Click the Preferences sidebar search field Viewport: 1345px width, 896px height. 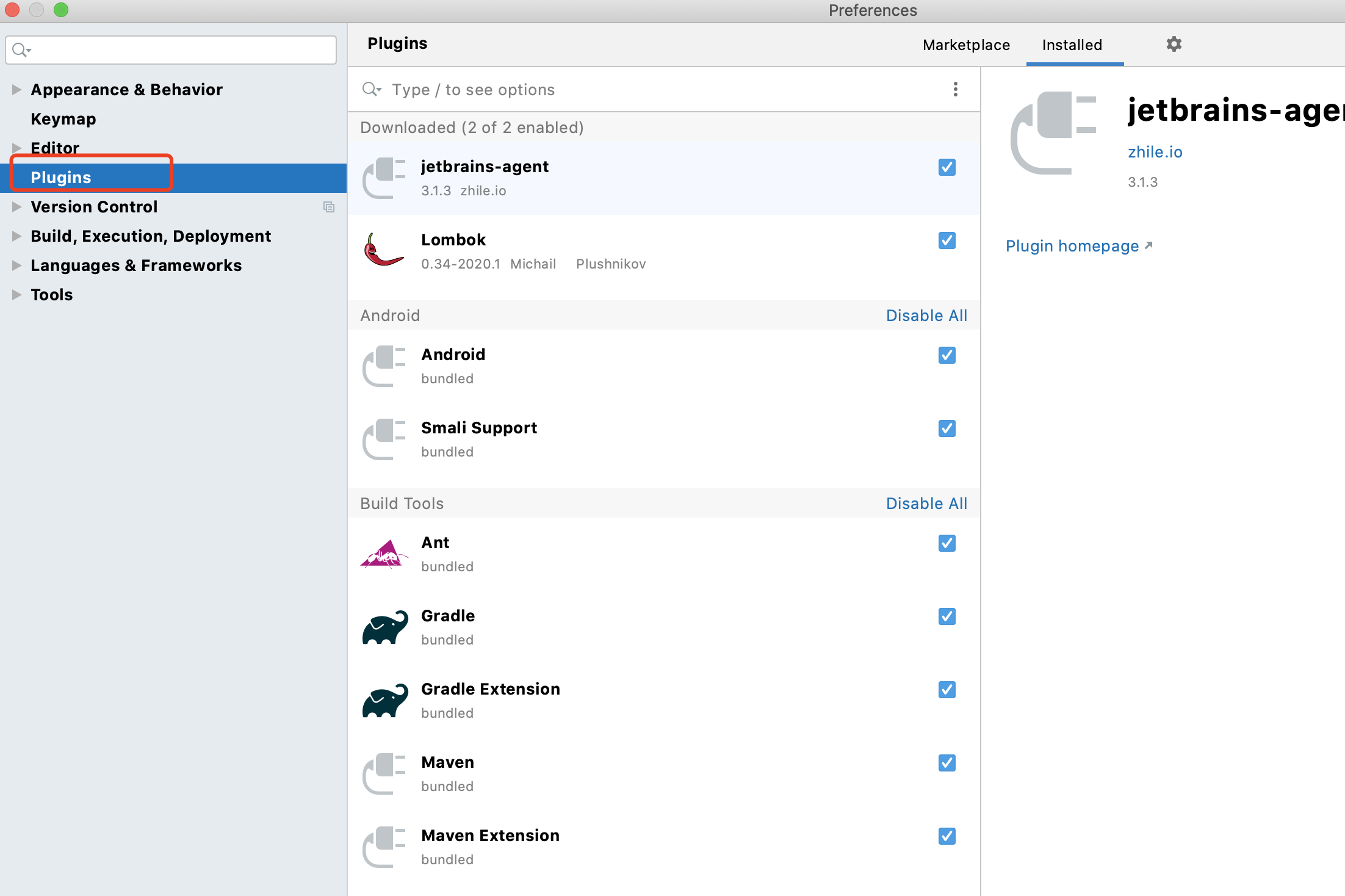pyautogui.click(x=177, y=50)
